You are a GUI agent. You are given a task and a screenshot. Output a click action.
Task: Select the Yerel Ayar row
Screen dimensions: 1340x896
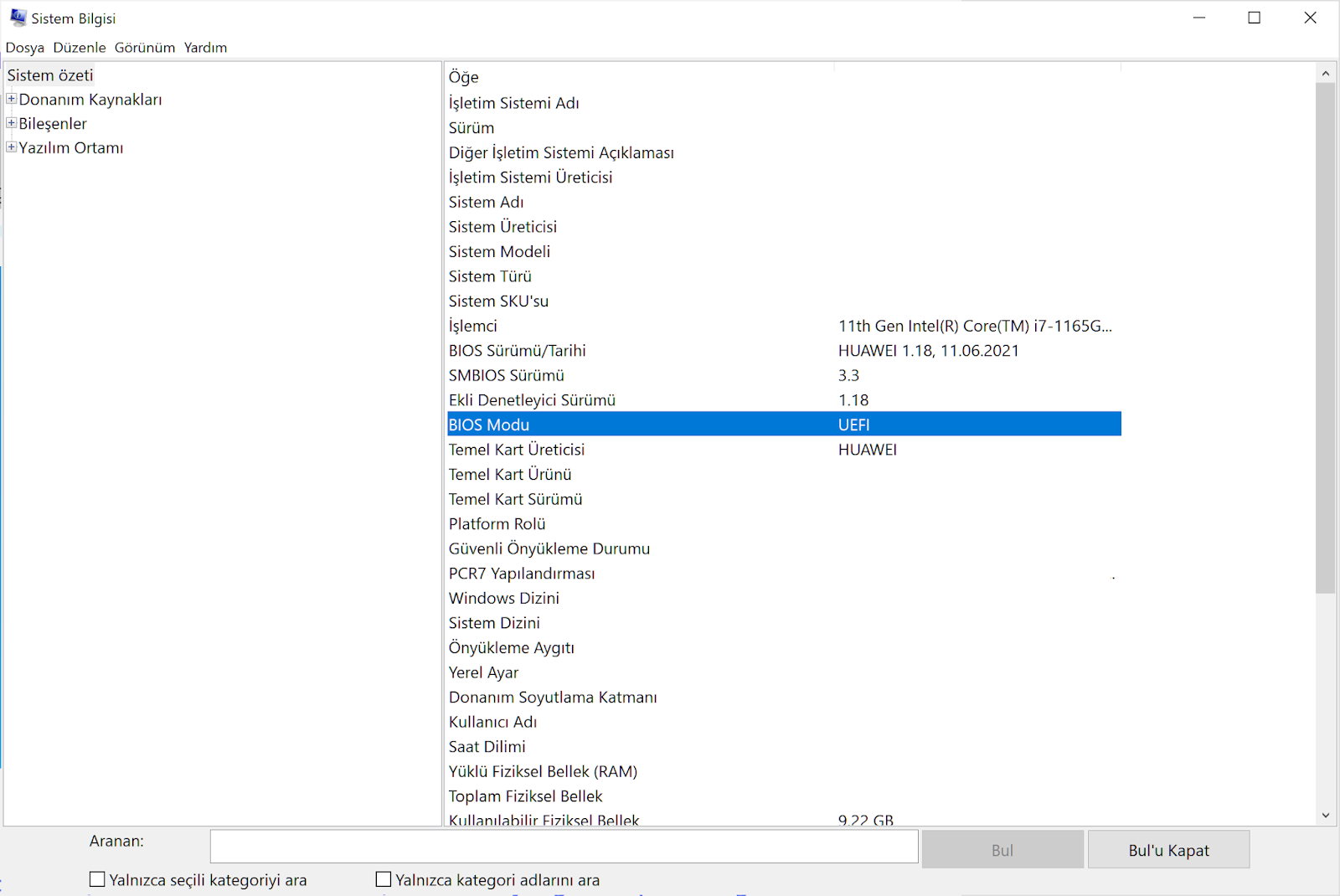point(785,672)
